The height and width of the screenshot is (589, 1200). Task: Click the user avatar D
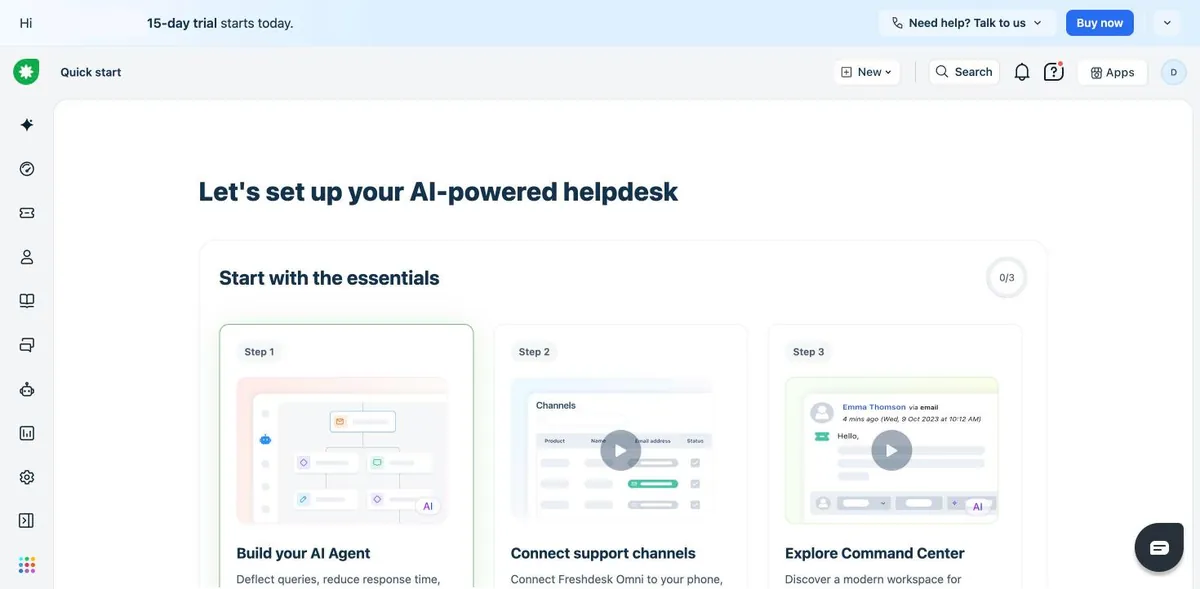tap(1173, 72)
